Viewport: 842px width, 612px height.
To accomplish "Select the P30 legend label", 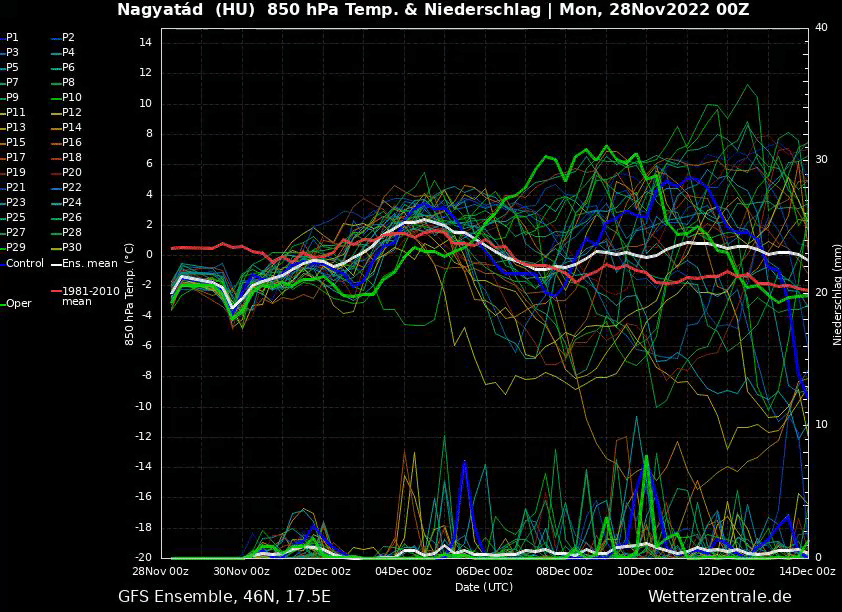I will point(71,247).
